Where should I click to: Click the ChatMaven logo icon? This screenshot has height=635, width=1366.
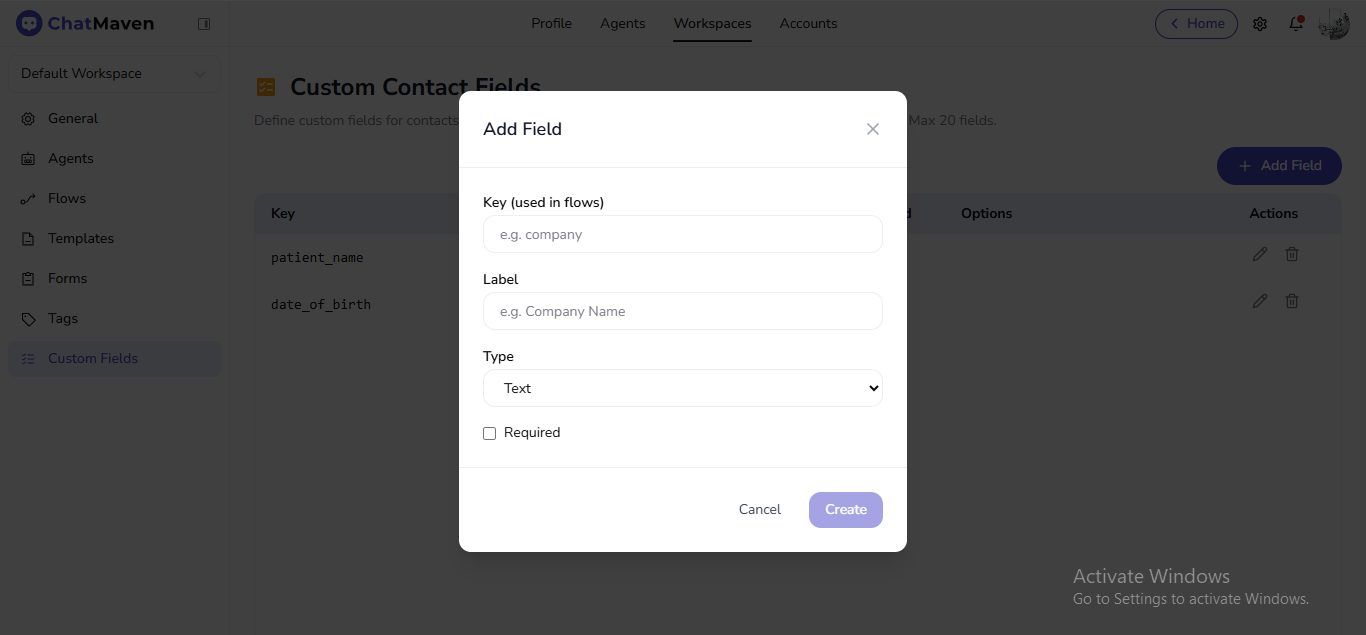click(28, 22)
